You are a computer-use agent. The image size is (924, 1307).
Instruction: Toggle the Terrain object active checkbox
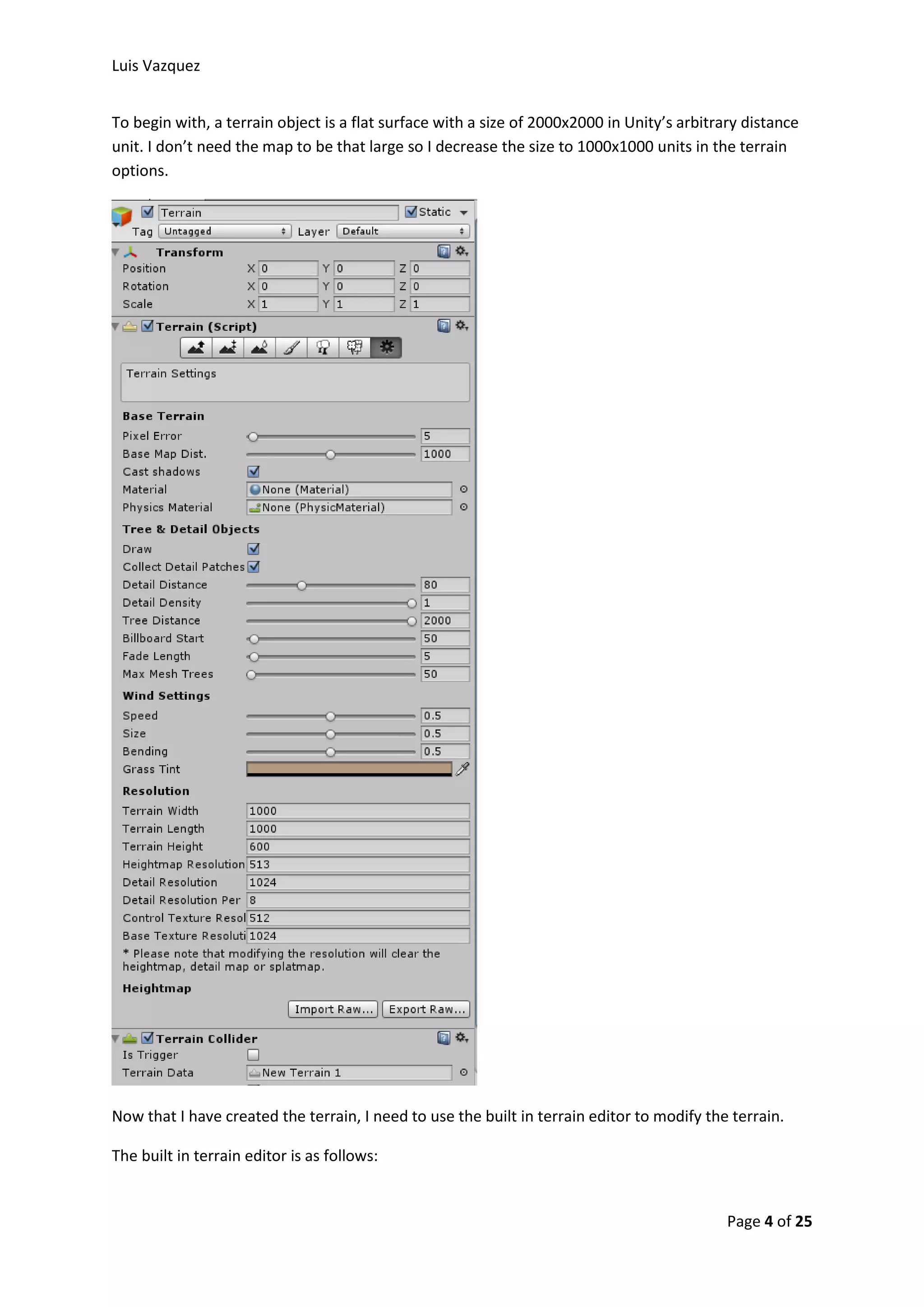148,212
